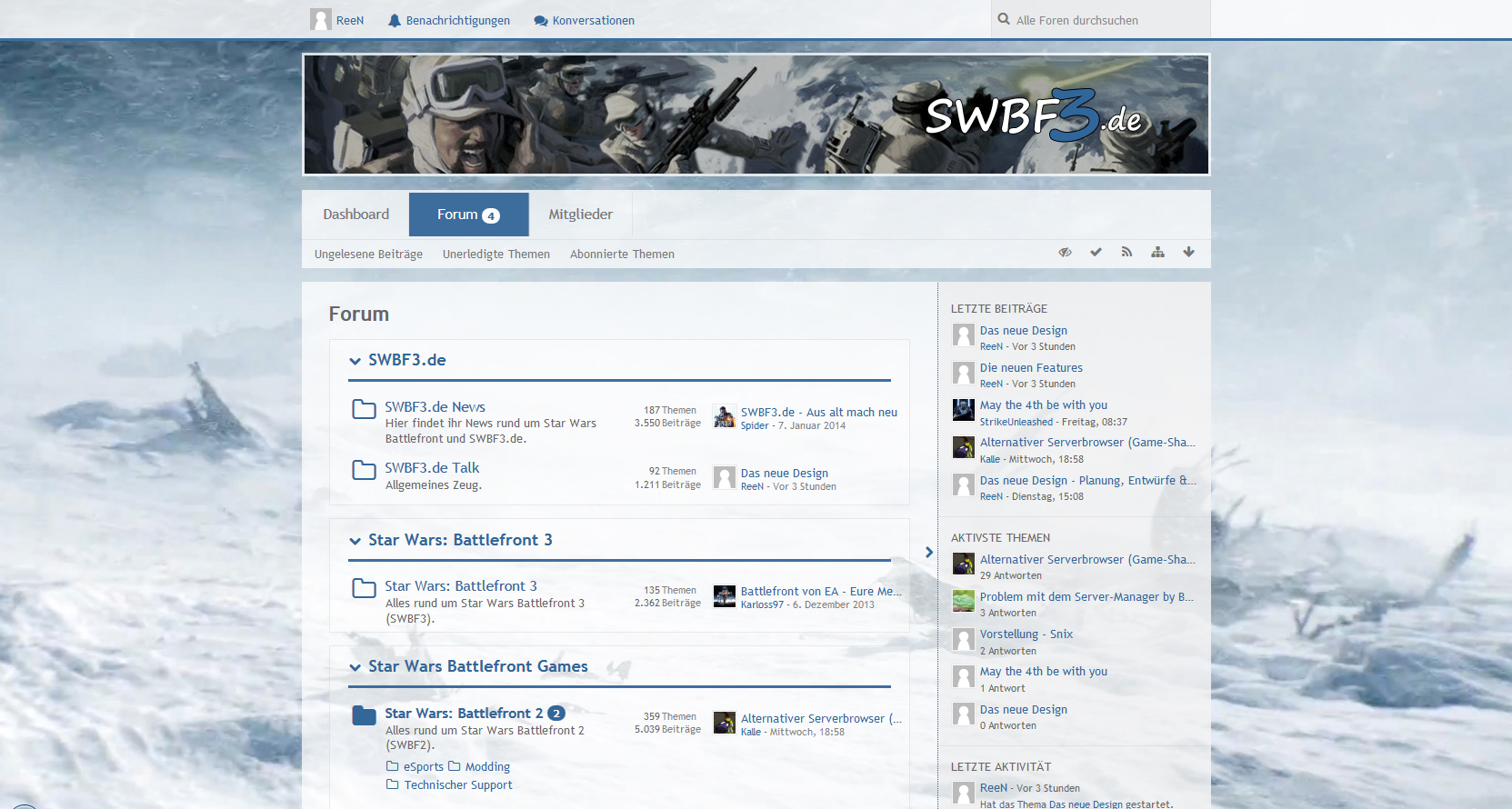1512x809 pixels.
Task: Click Karloss97 avatar in Battlefront 3 row
Action: pyautogui.click(x=725, y=596)
